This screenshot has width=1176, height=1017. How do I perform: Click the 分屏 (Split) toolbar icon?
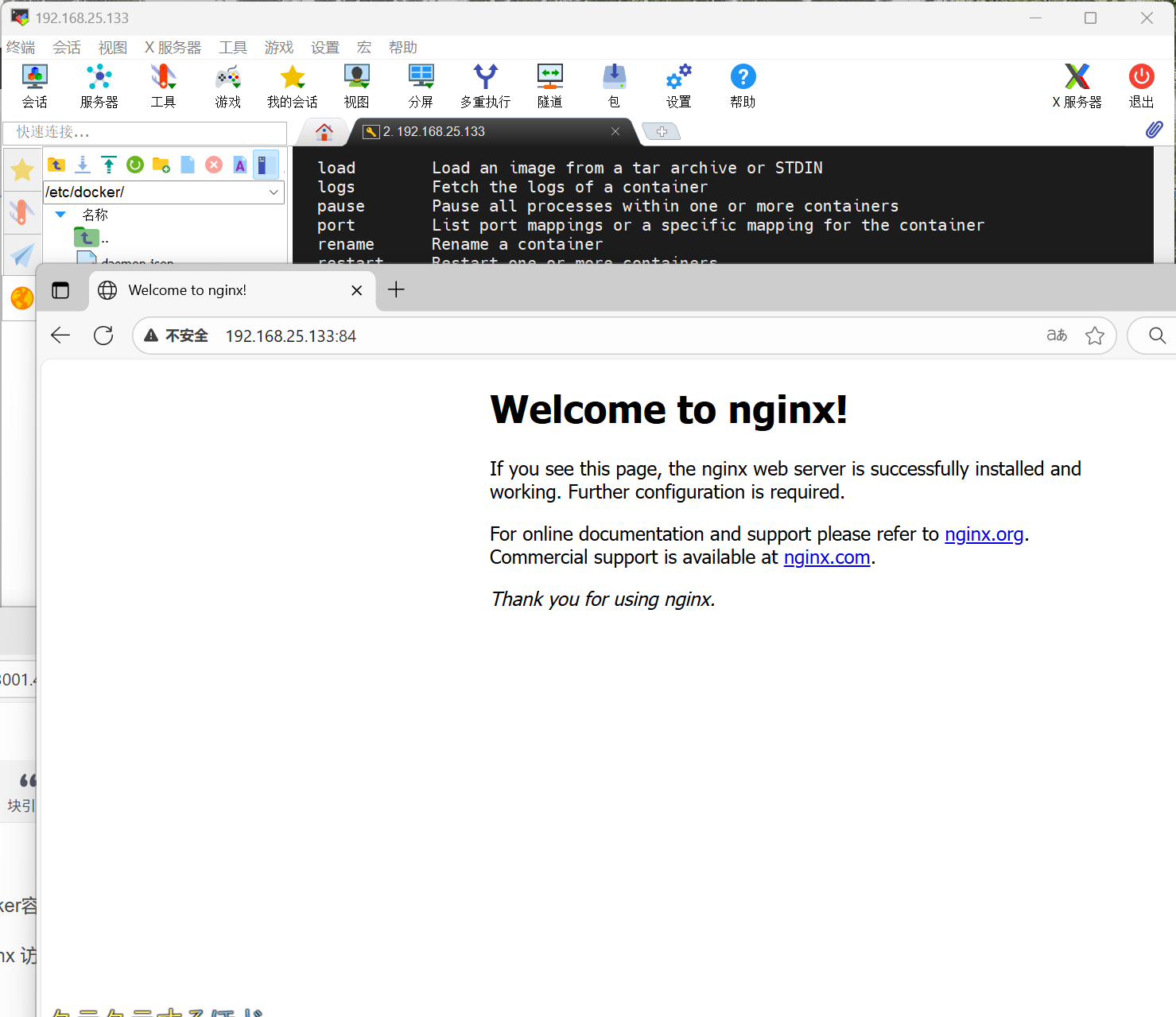(421, 86)
